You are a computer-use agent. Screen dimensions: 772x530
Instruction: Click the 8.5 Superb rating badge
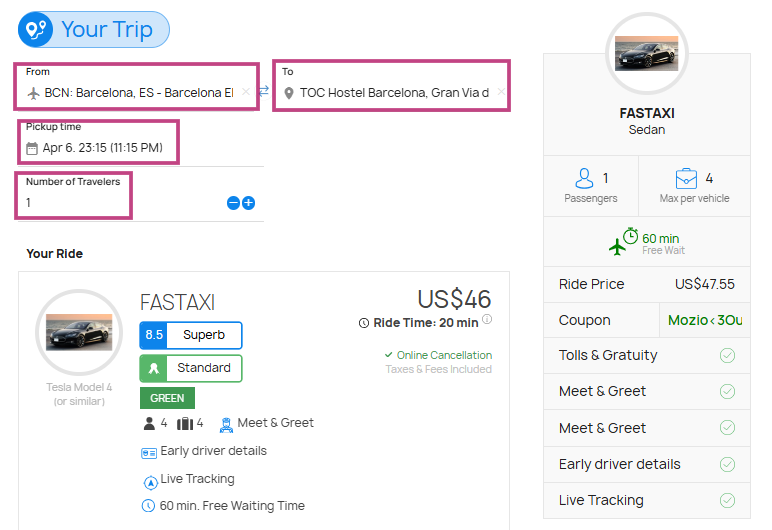click(x=191, y=335)
